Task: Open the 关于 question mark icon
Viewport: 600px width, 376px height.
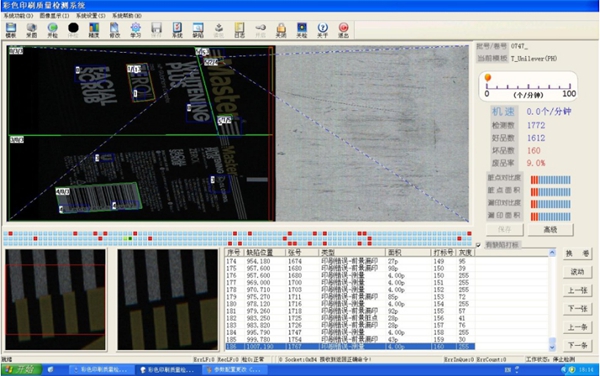Action: click(x=323, y=30)
